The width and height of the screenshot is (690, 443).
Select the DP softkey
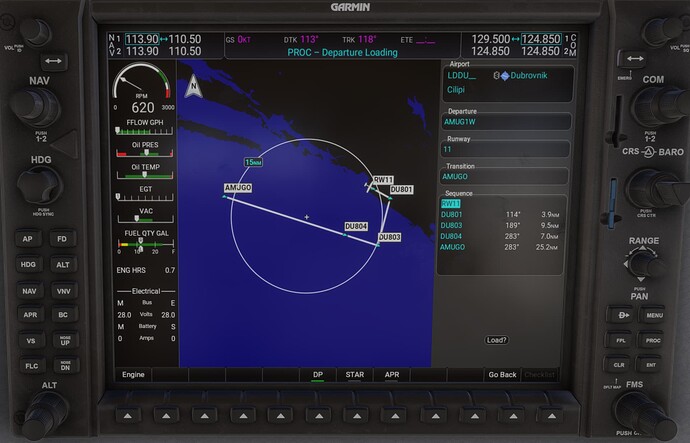(318, 374)
